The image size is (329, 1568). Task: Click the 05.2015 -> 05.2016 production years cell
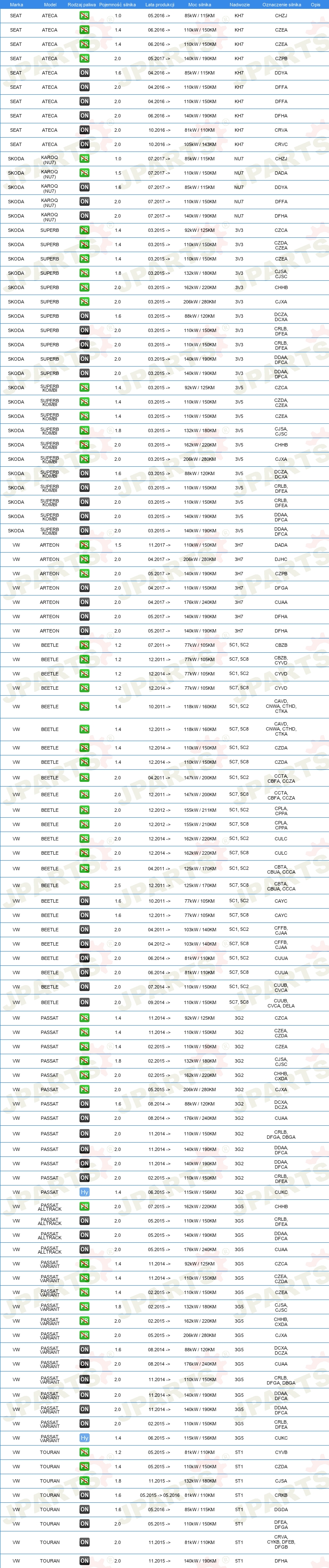(x=159, y=1495)
